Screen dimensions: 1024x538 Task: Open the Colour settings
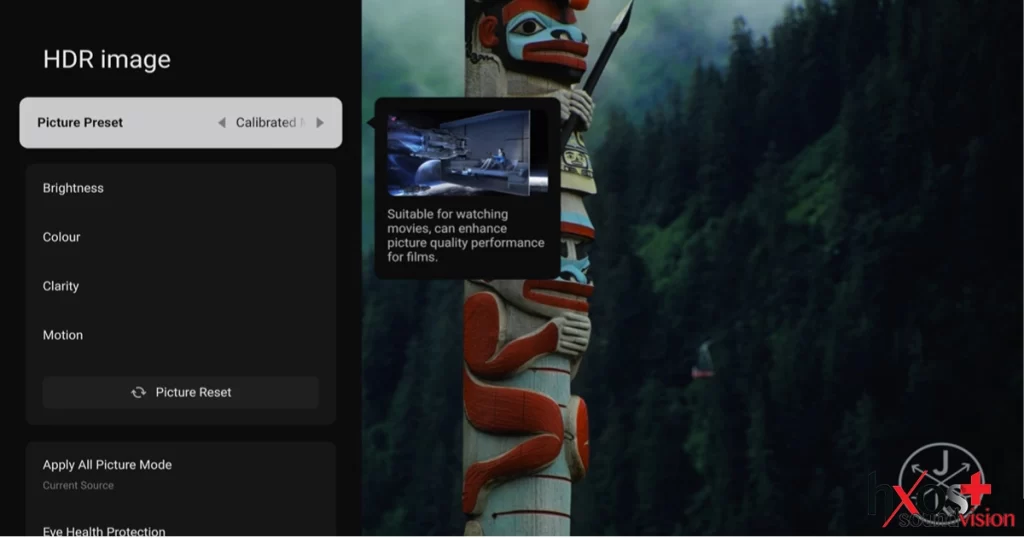pos(61,237)
